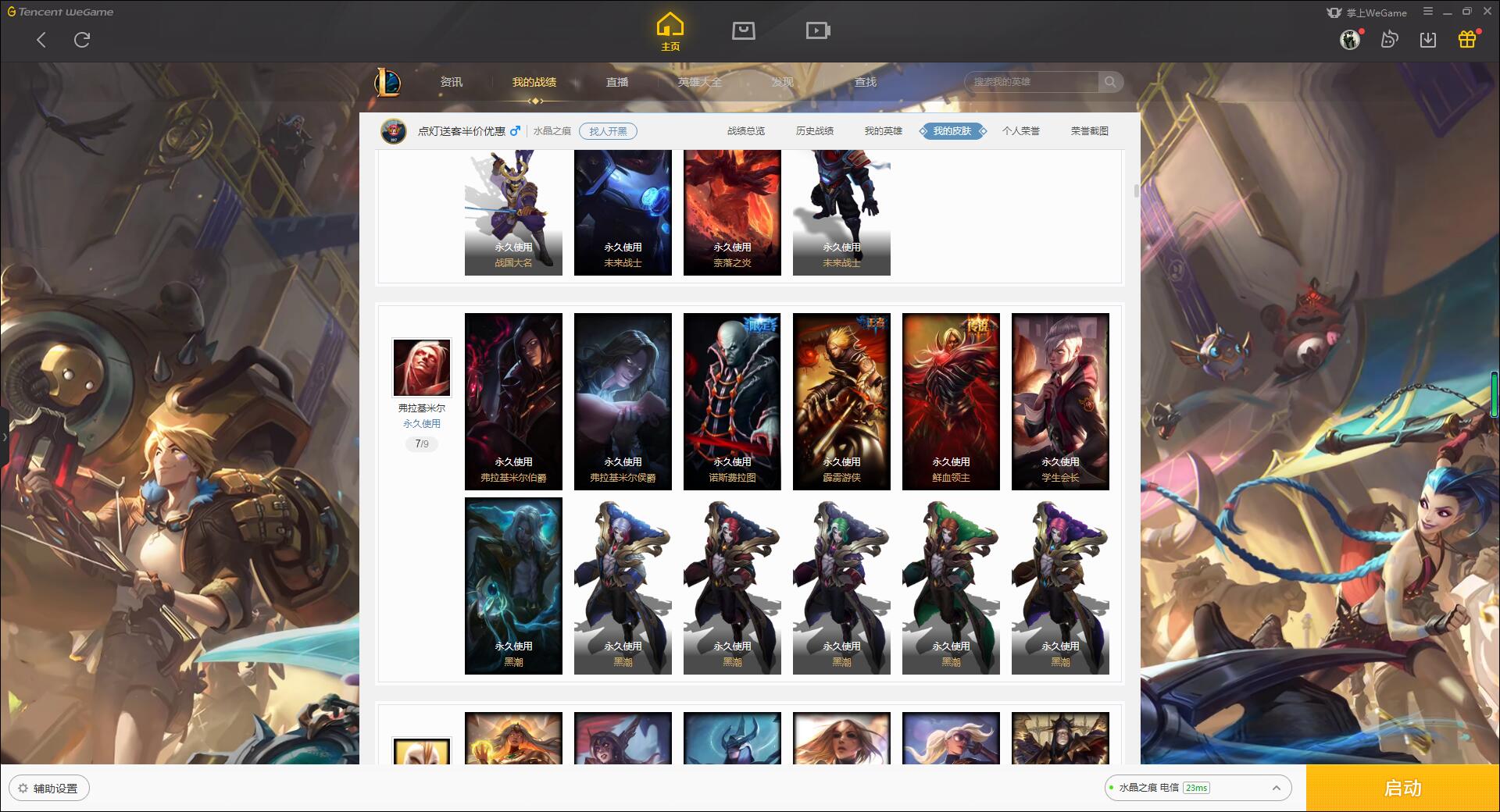Click the 诺斯费拉图 skin card

732,401
